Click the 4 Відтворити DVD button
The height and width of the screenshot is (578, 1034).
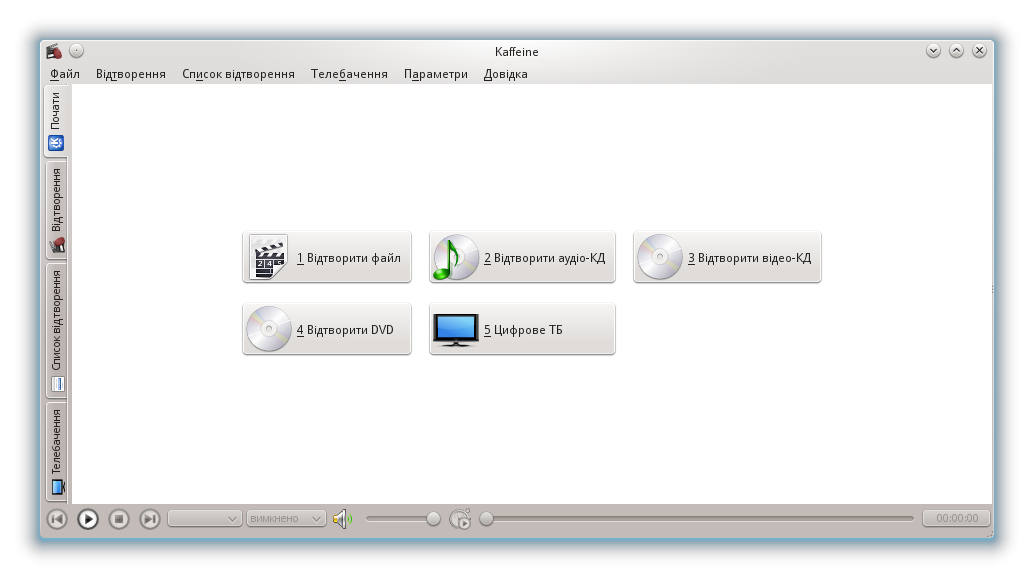[327, 329]
